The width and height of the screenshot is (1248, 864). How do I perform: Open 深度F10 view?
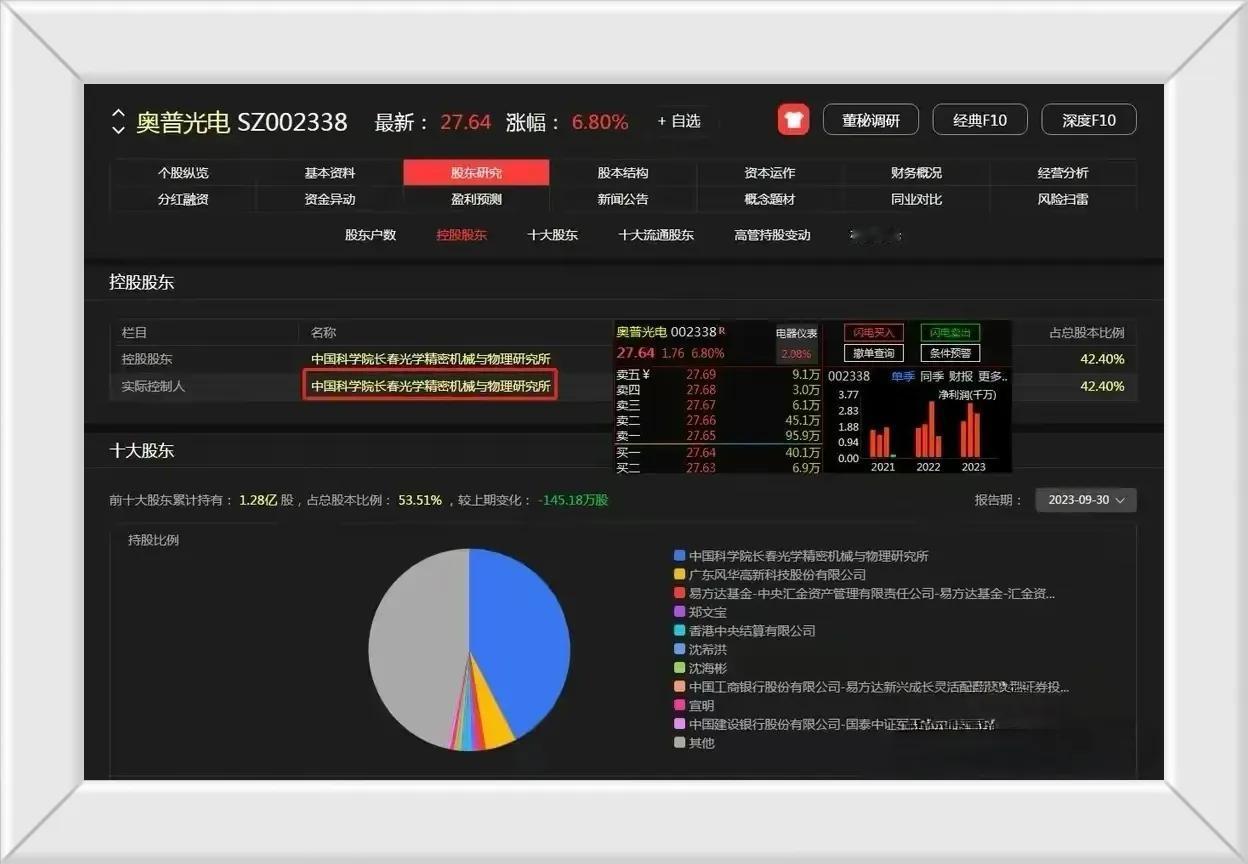(1088, 120)
